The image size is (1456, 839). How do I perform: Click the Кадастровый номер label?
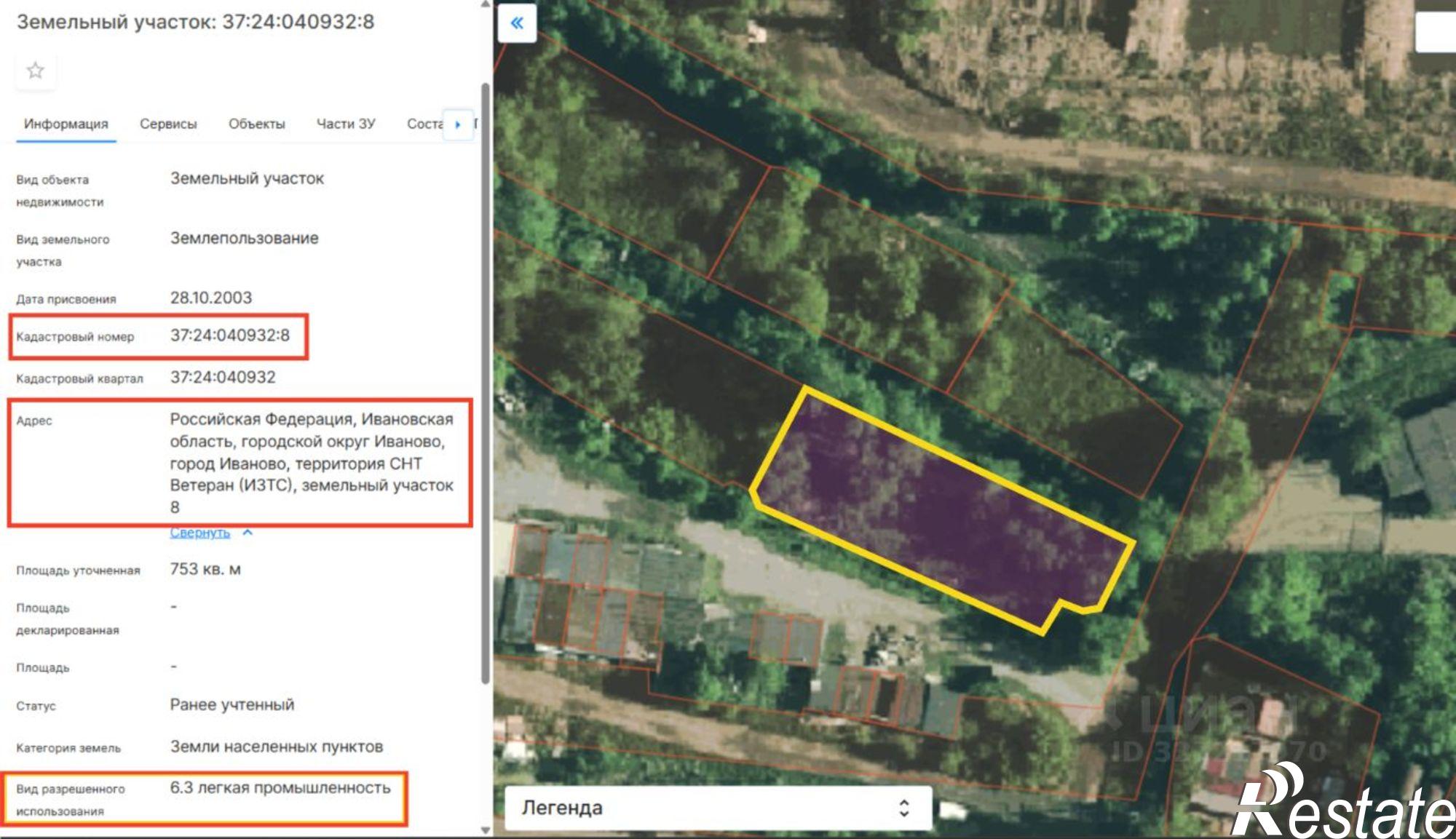click(x=75, y=337)
